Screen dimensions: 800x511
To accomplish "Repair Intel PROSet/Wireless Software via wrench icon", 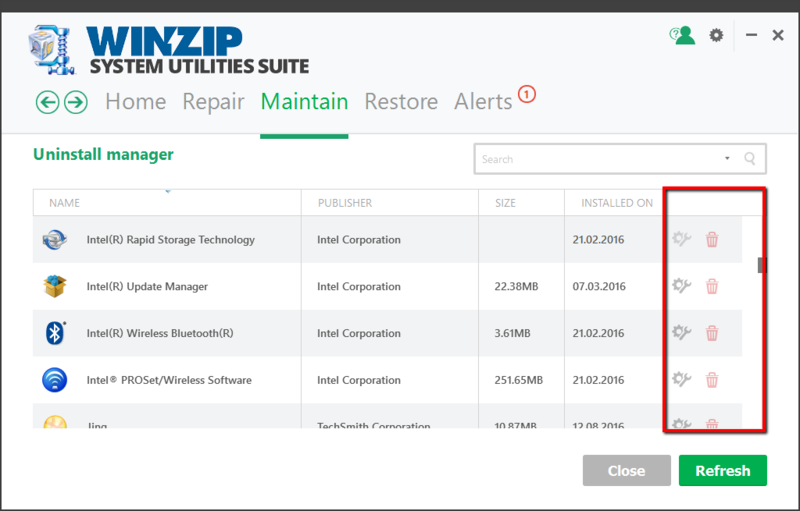I will point(681,379).
